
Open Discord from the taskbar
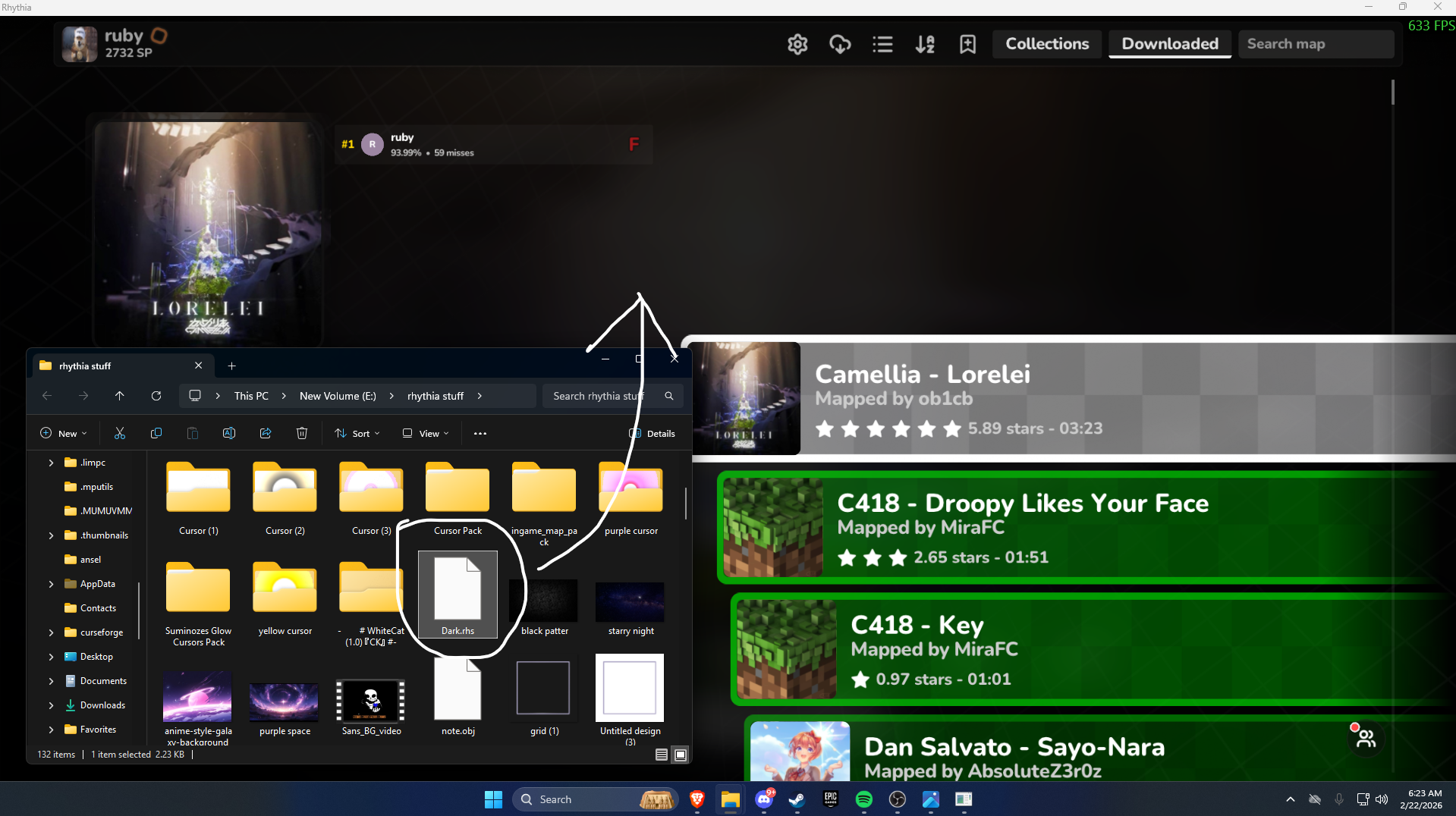pos(764,799)
